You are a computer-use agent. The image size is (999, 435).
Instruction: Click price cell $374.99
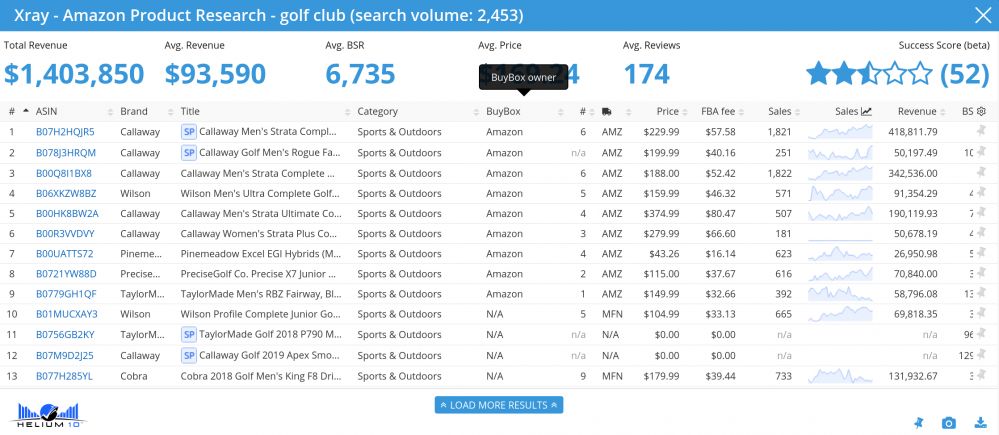pyautogui.click(x=661, y=213)
